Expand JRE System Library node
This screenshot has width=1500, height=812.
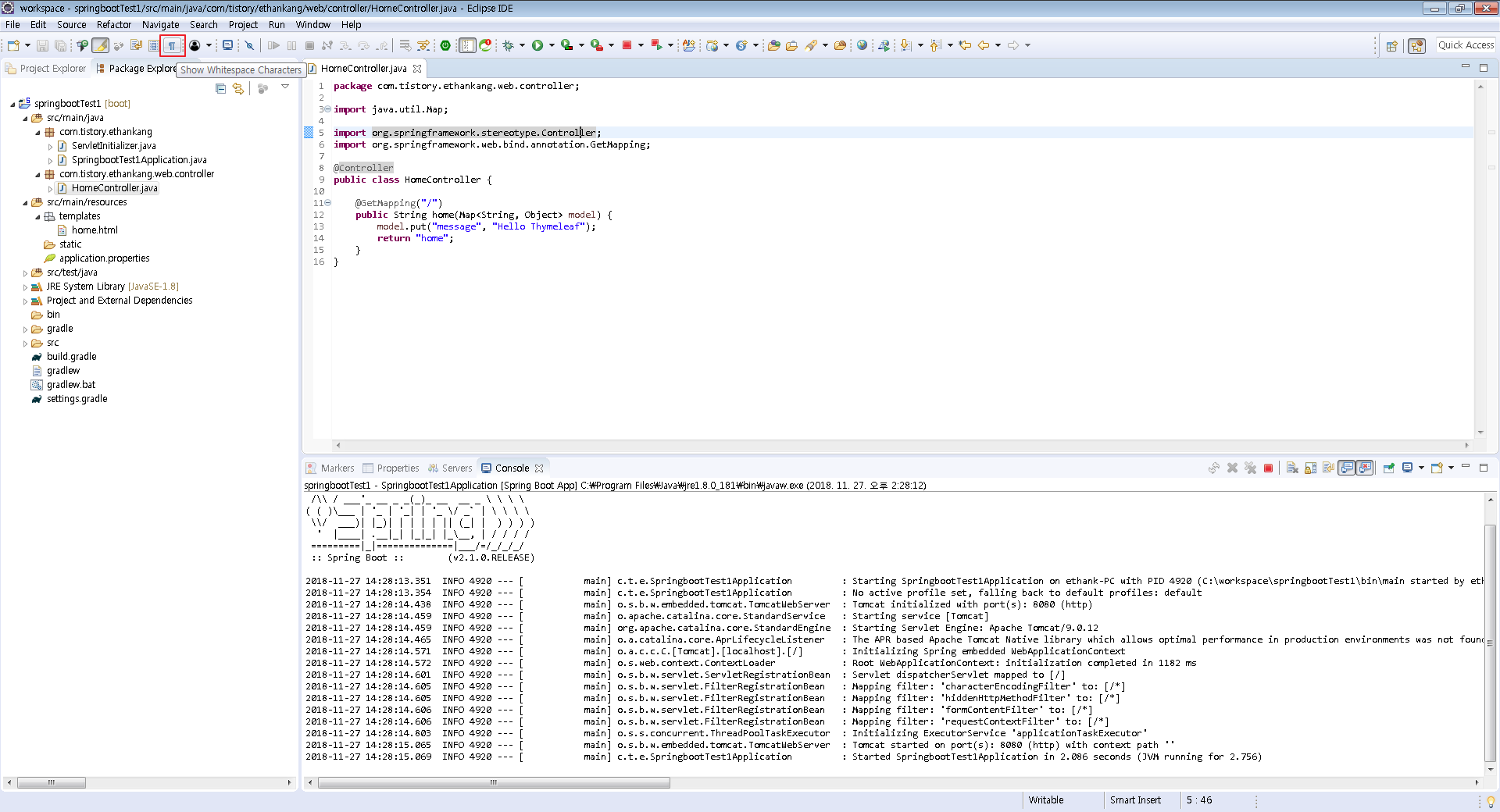pos(25,287)
